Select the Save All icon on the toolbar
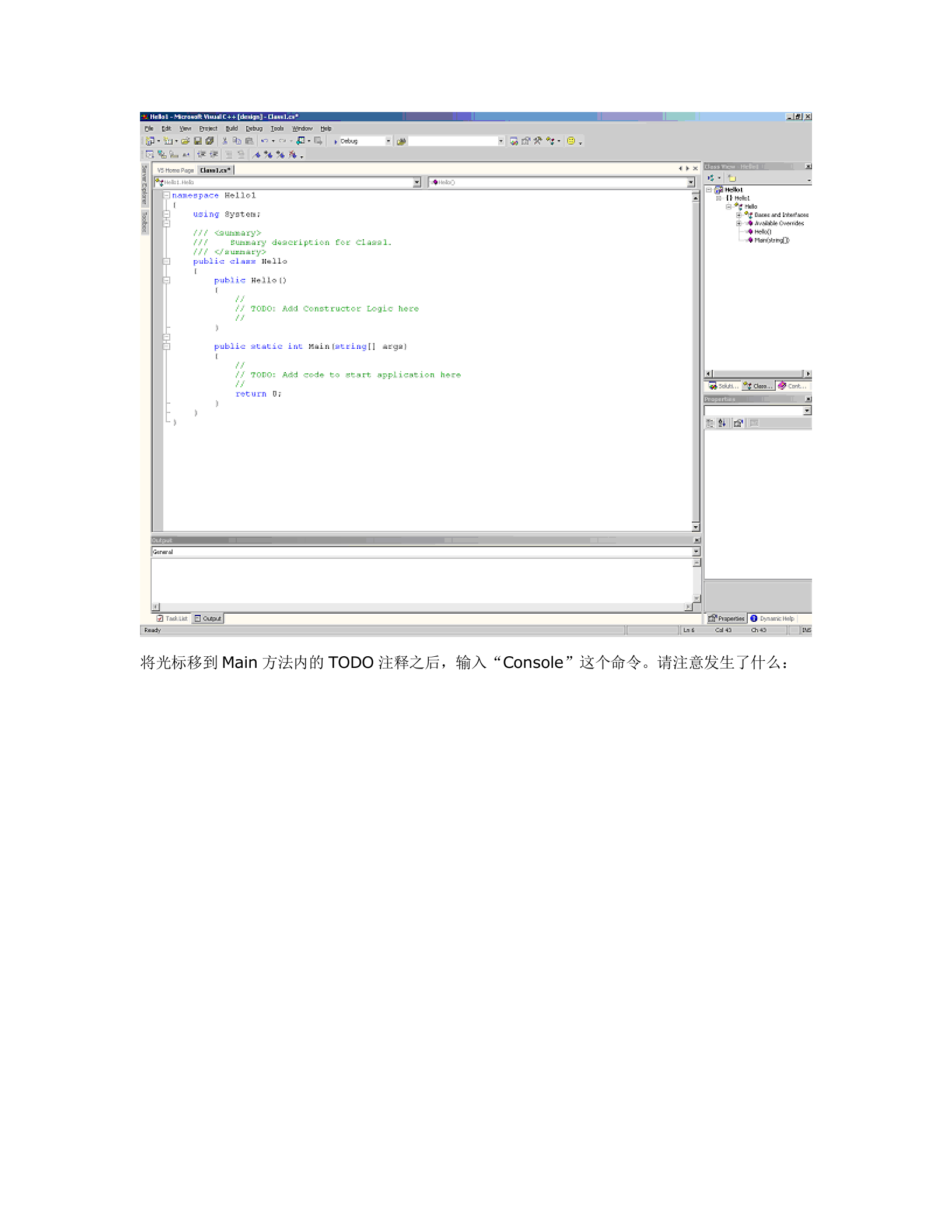This screenshot has width=952, height=1232. pos(209,141)
